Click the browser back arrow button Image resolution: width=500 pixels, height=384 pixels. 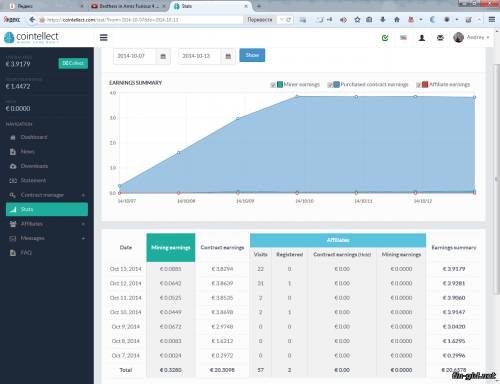click(32, 20)
